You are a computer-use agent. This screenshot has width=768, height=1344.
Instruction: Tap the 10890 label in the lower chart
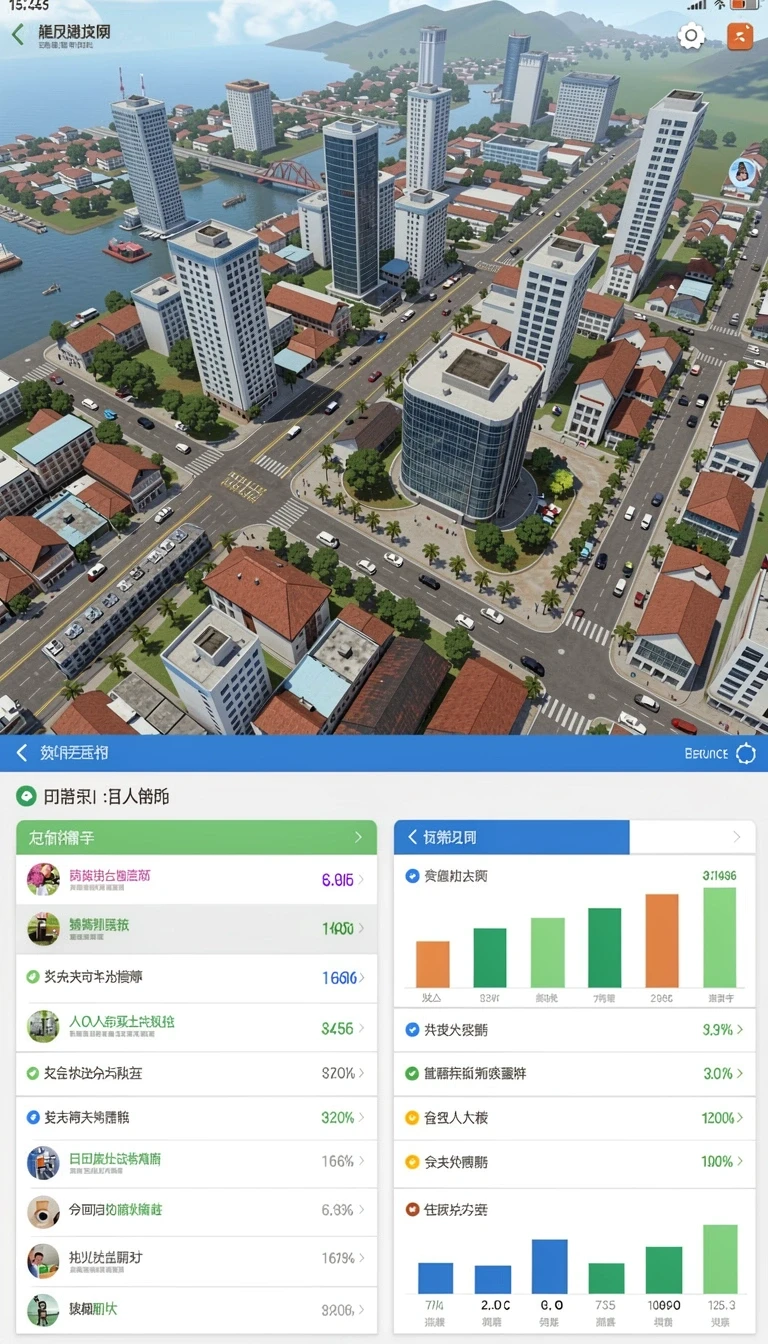[663, 1305]
